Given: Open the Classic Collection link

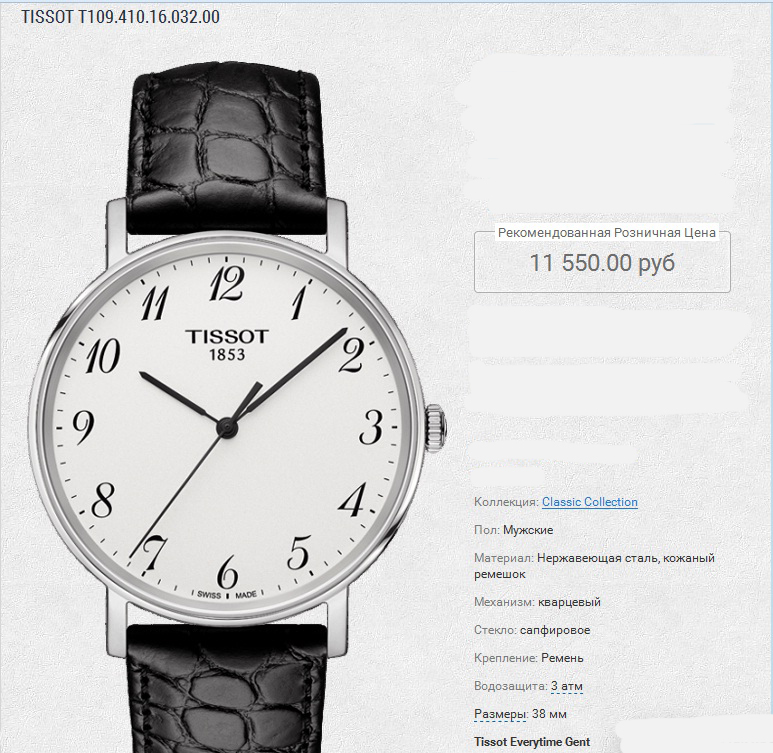Looking at the screenshot, I should pos(590,502).
